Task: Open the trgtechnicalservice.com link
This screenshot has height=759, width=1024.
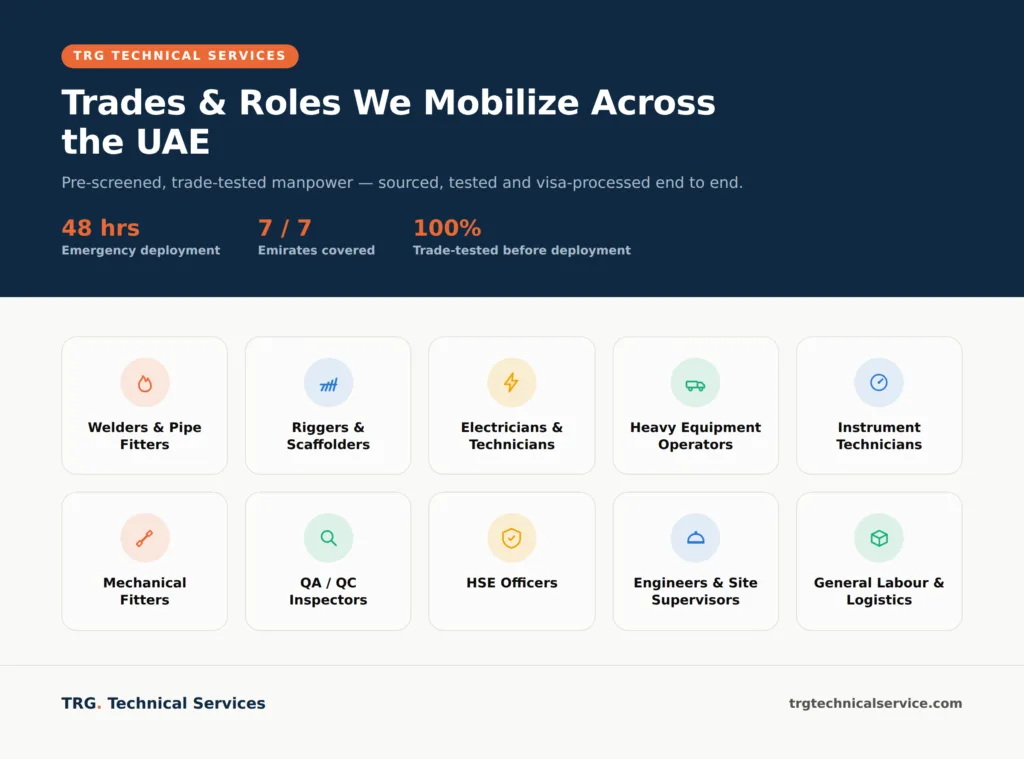Action: 875,703
